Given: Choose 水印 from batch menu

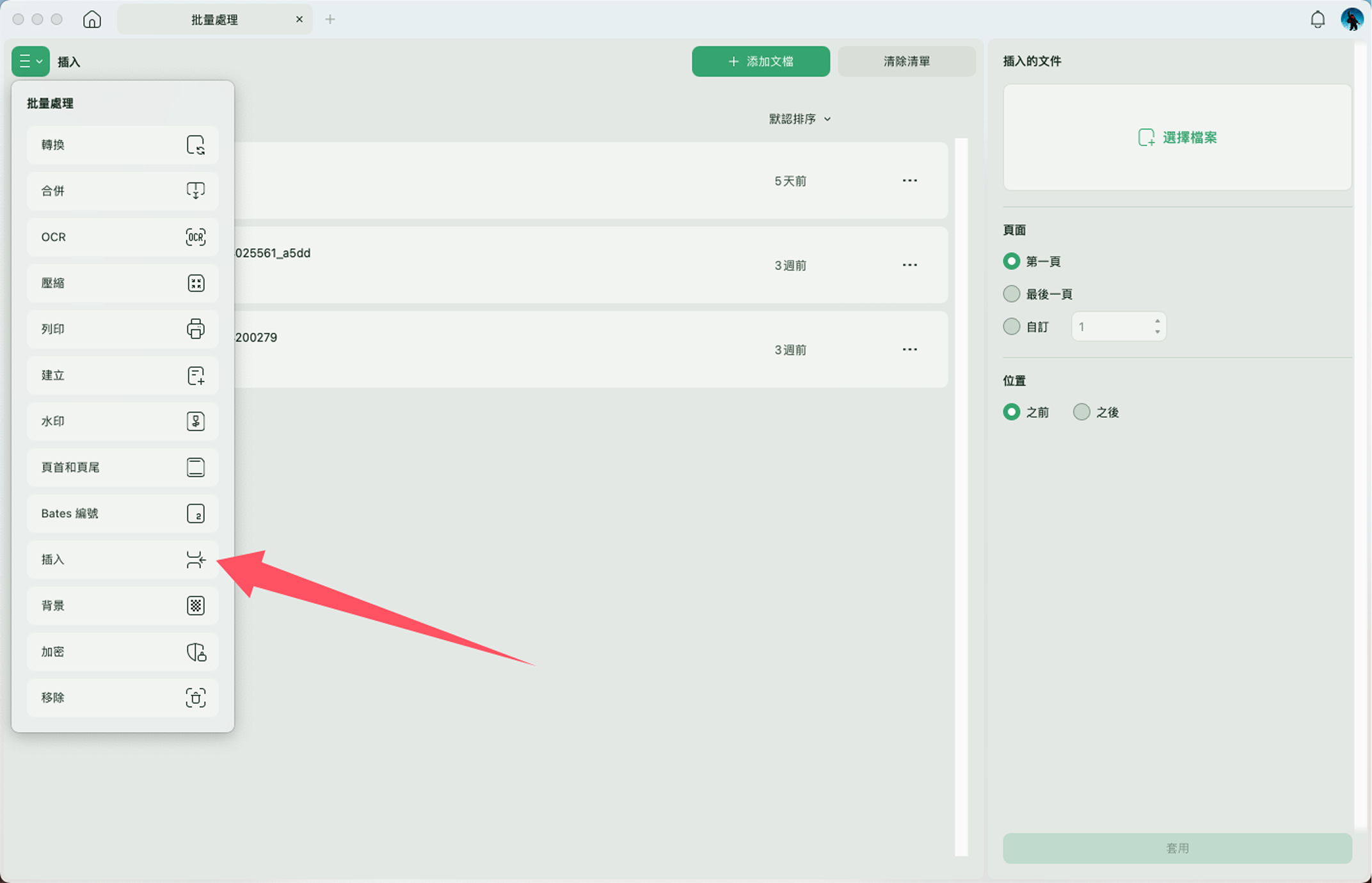Looking at the screenshot, I should 123,421.
